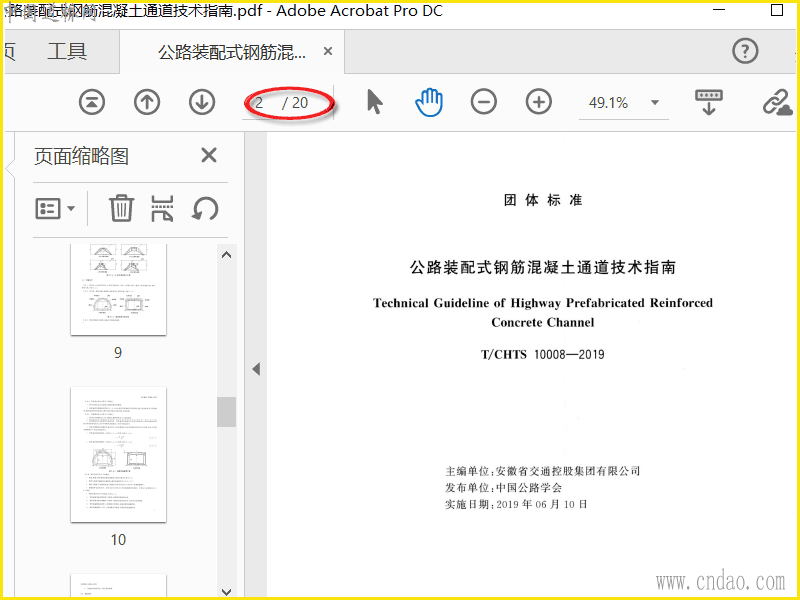Delete selected pages with trash icon
The image size is (800, 600).
coord(121,208)
